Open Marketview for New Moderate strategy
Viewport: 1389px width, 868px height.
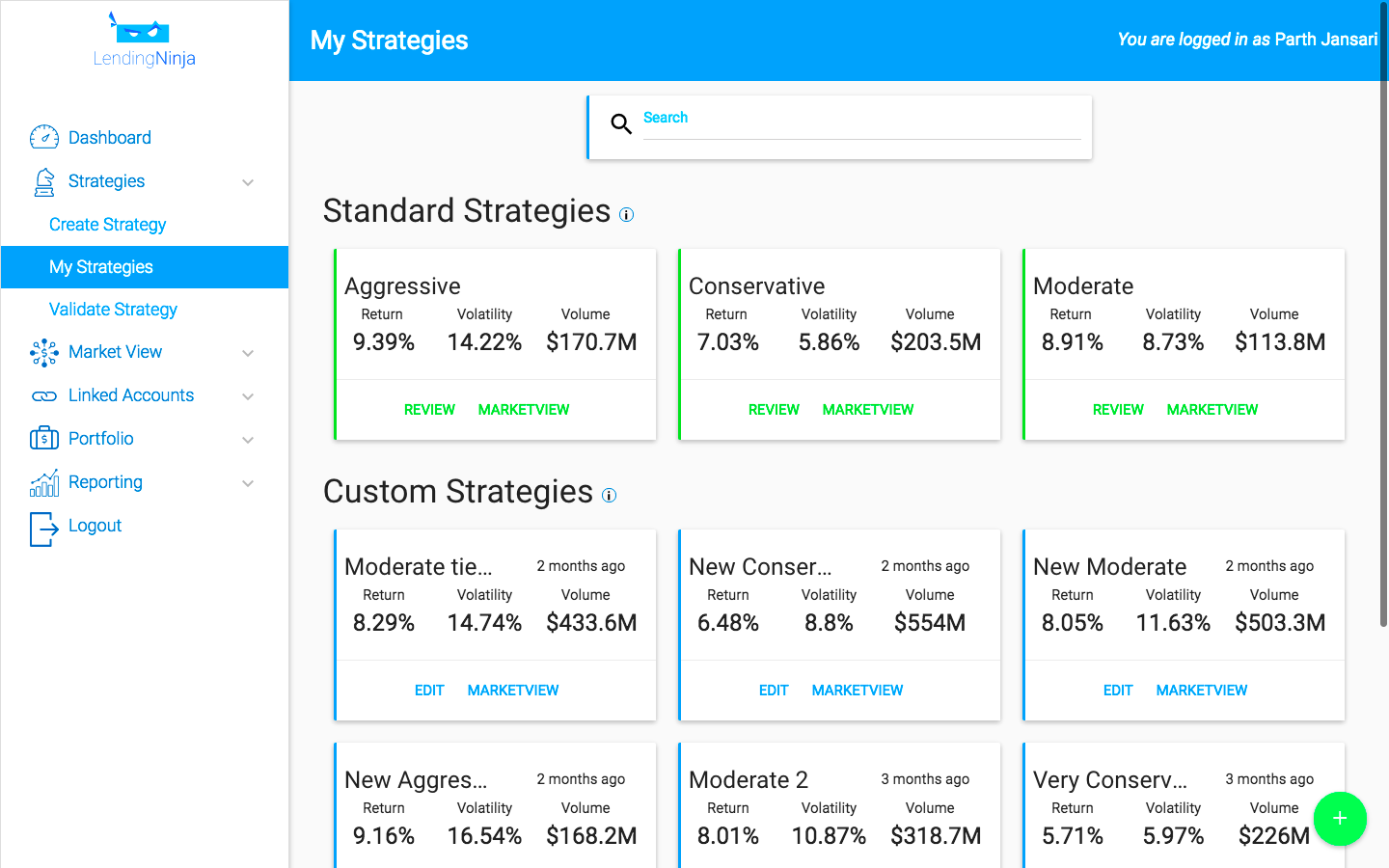click(x=1202, y=691)
